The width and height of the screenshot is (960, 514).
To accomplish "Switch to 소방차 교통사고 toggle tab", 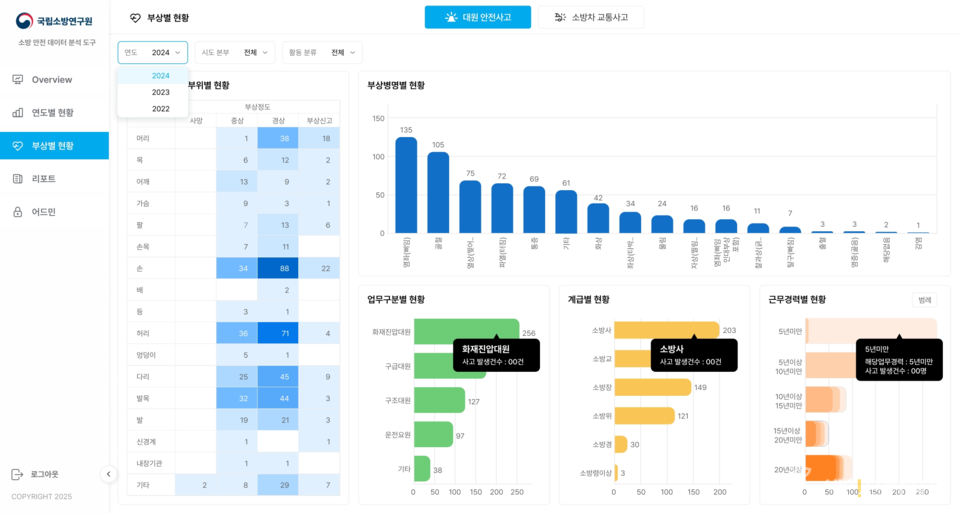I will [590, 17].
